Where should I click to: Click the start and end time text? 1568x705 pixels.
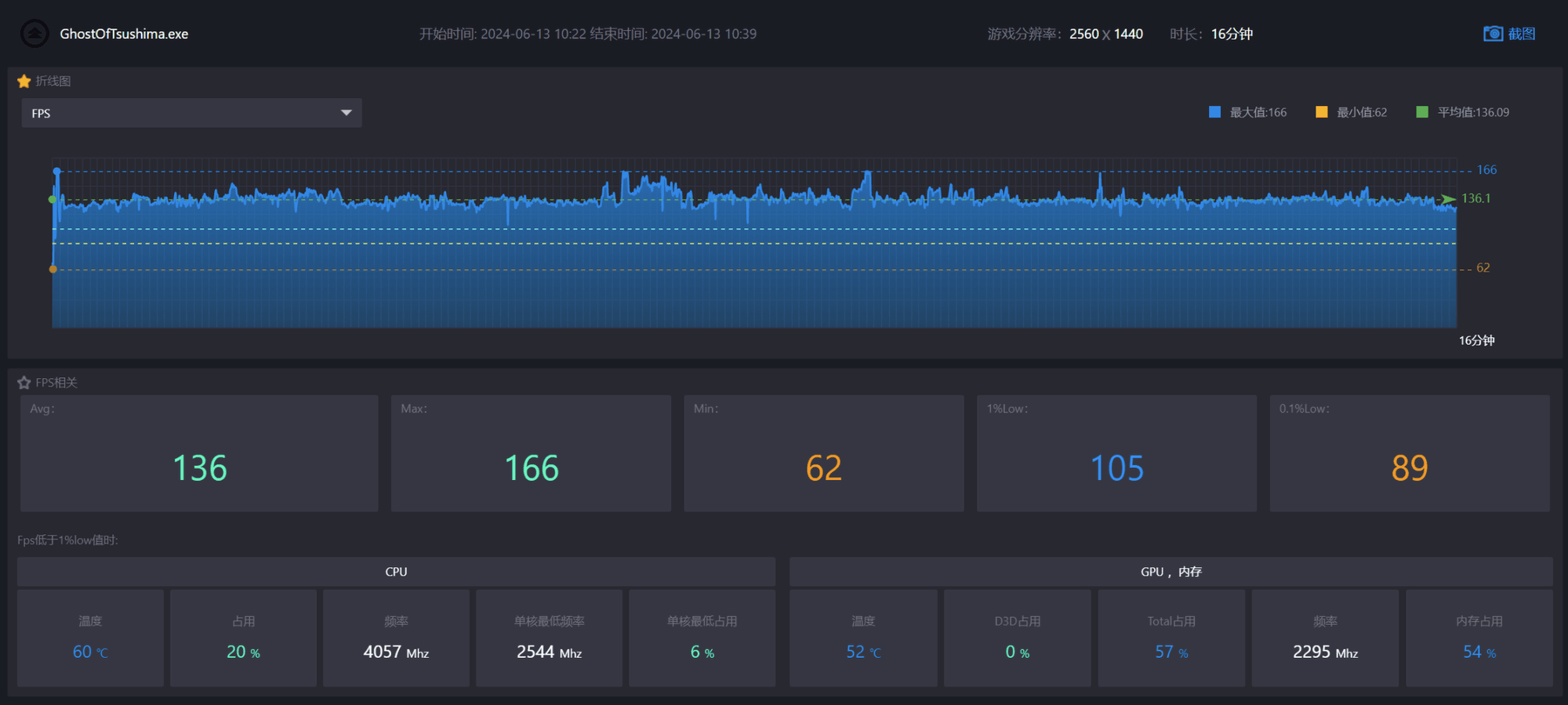pos(588,34)
